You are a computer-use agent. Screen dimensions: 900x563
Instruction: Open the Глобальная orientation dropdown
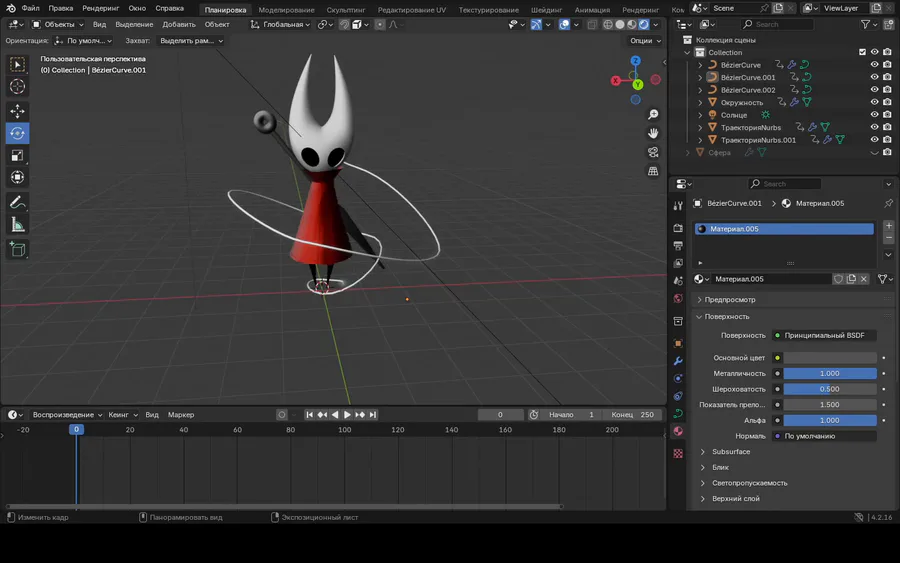pyautogui.click(x=281, y=25)
